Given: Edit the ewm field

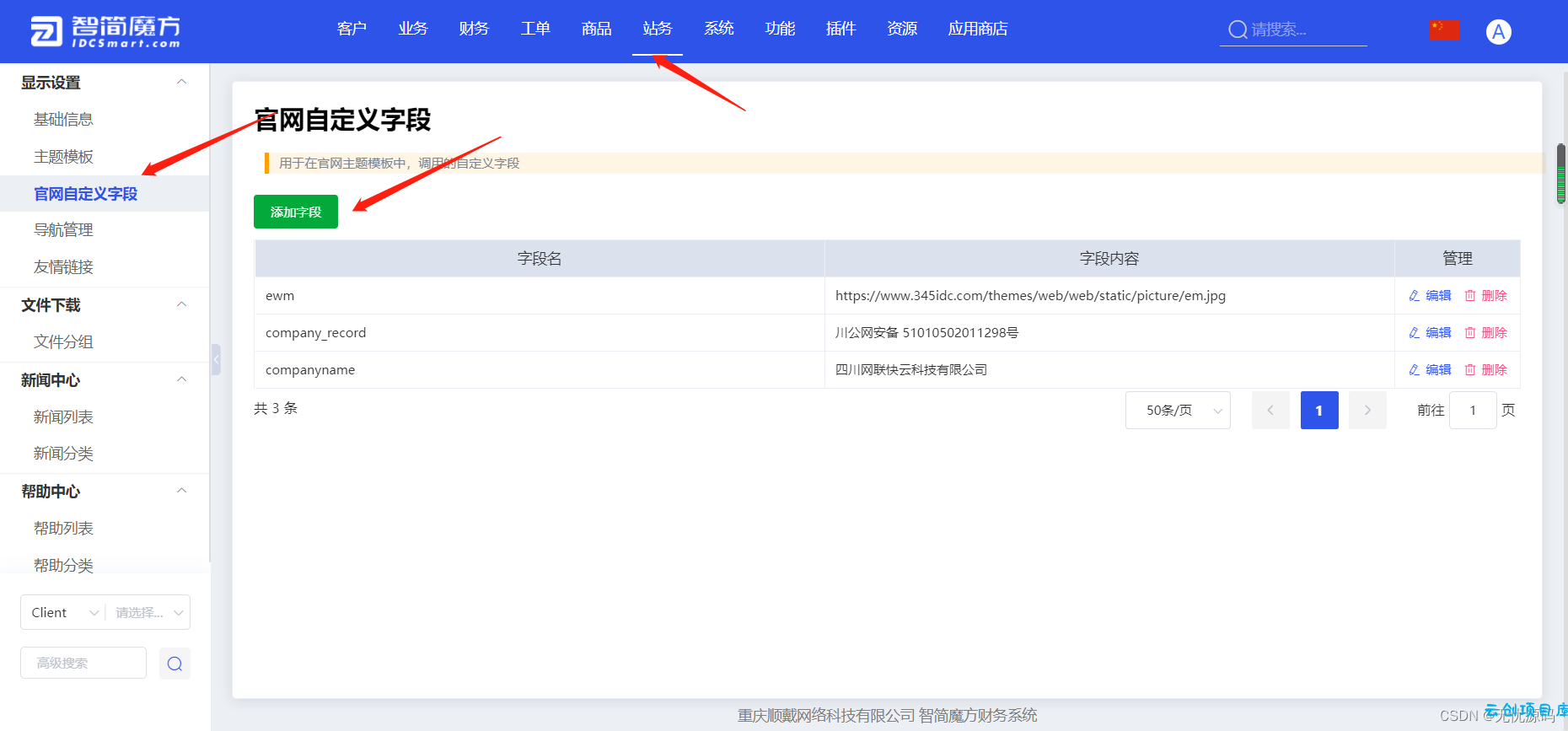Looking at the screenshot, I should (x=1430, y=296).
